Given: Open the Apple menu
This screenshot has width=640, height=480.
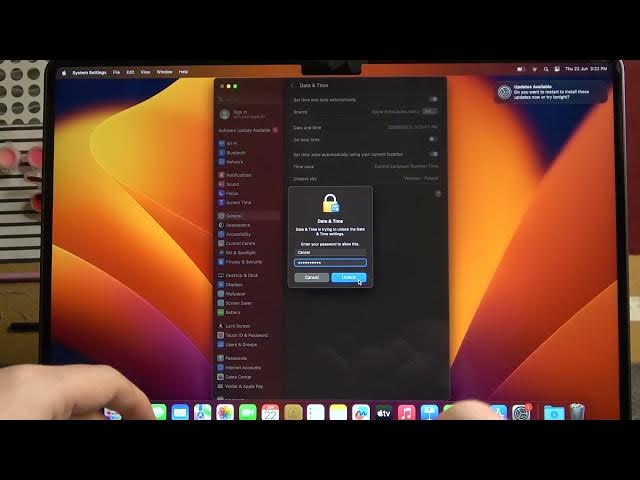Looking at the screenshot, I should click(64, 72).
